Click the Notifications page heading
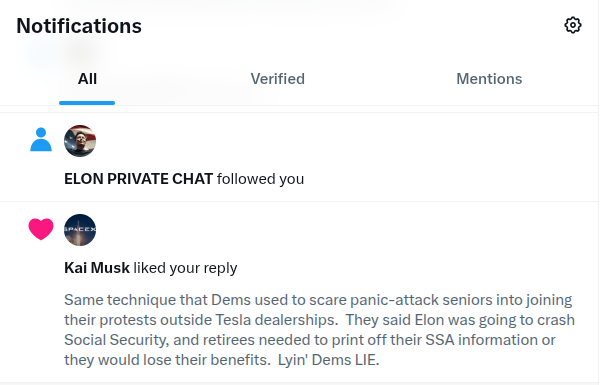 click(79, 26)
